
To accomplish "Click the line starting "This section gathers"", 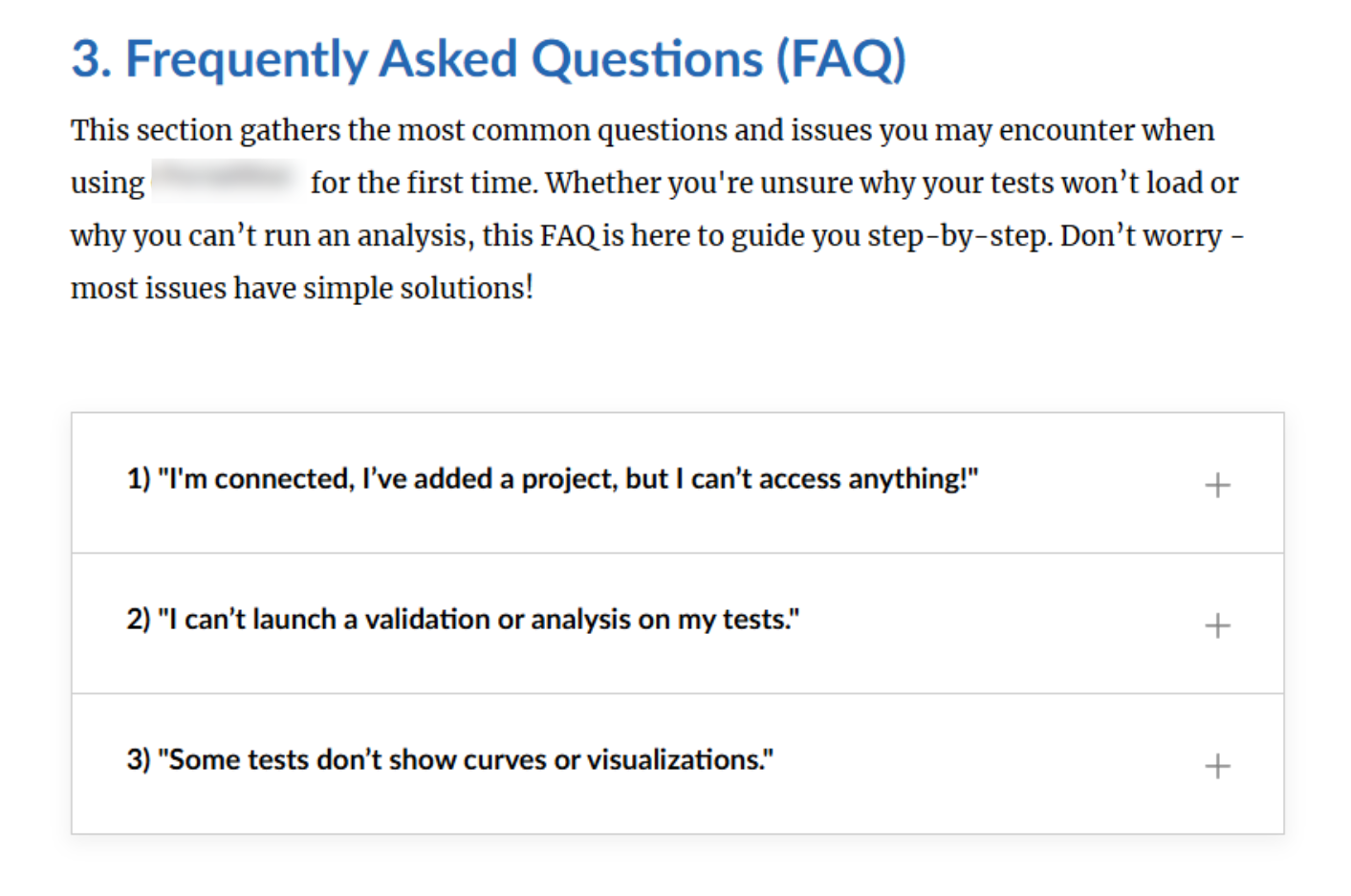I will point(642,130).
